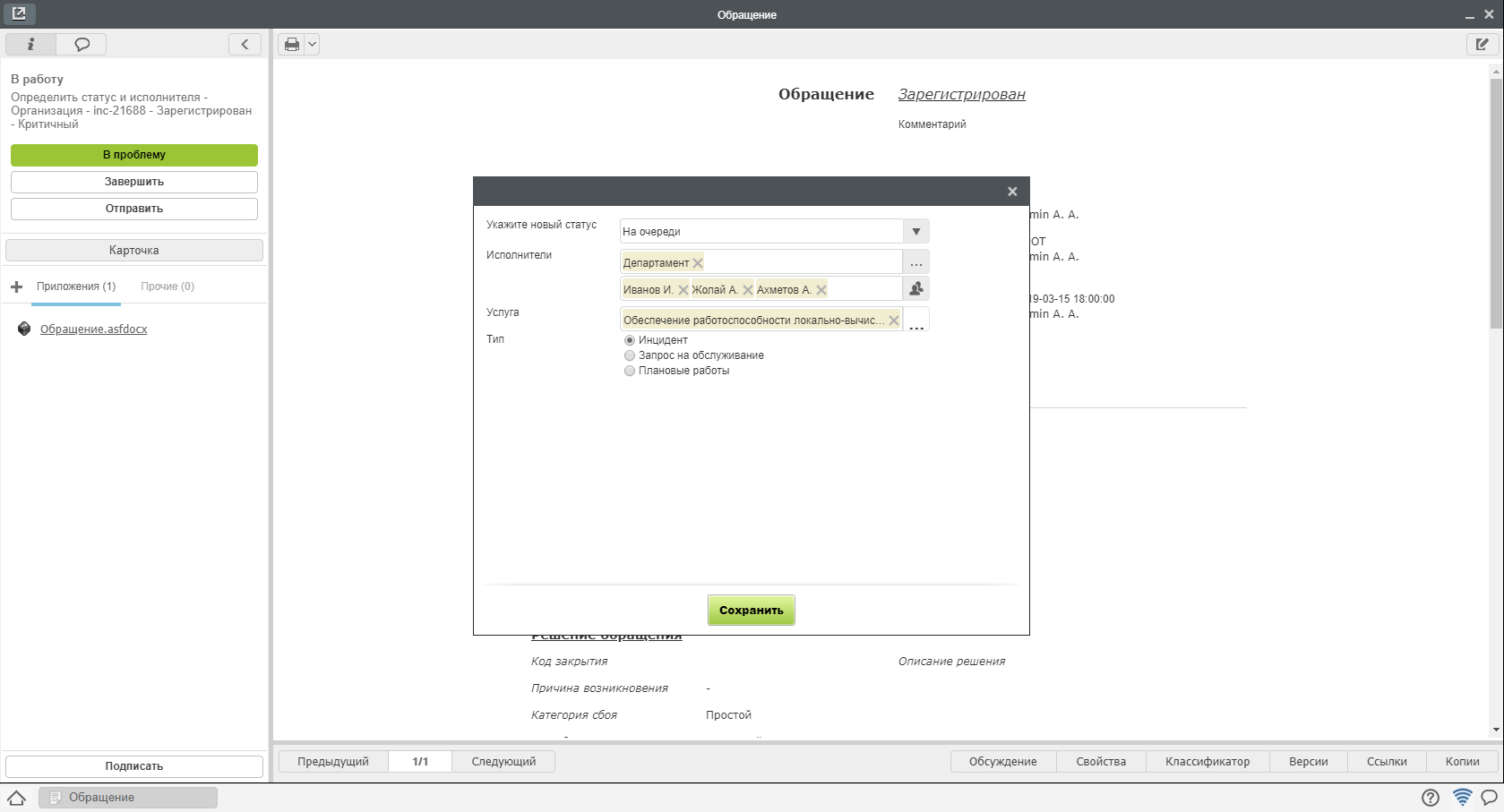This screenshot has width=1504, height=812.
Task: Expand the print options dropdown arrow
Action: point(312,44)
